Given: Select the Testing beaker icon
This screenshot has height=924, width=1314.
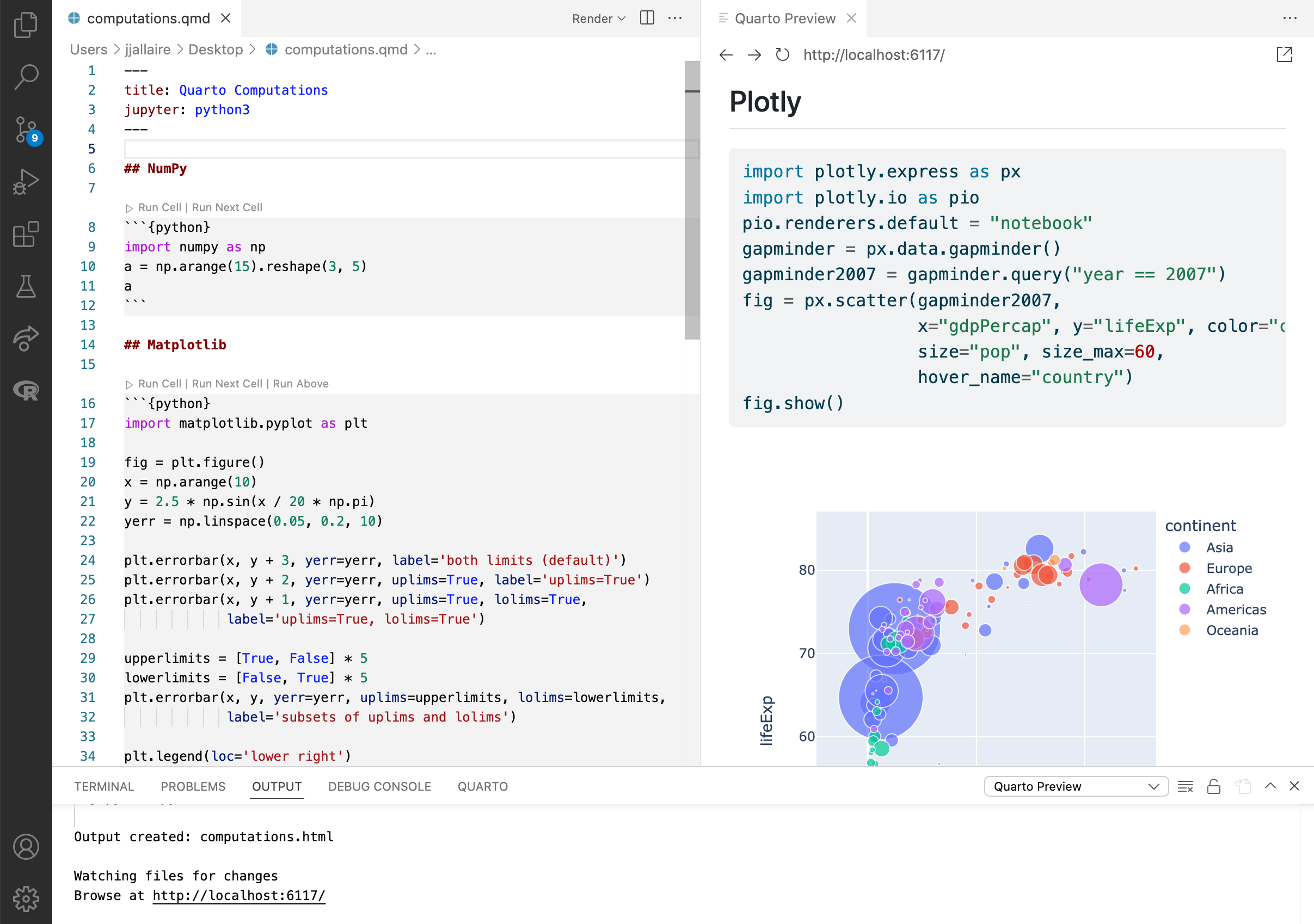Looking at the screenshot, I should coord(26,286).
